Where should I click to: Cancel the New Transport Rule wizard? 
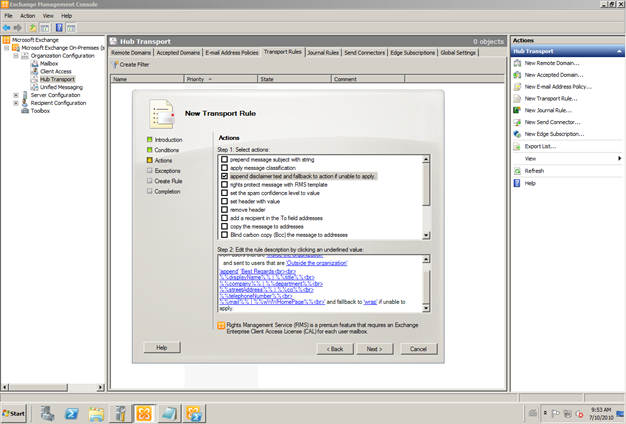click(418, 349)
